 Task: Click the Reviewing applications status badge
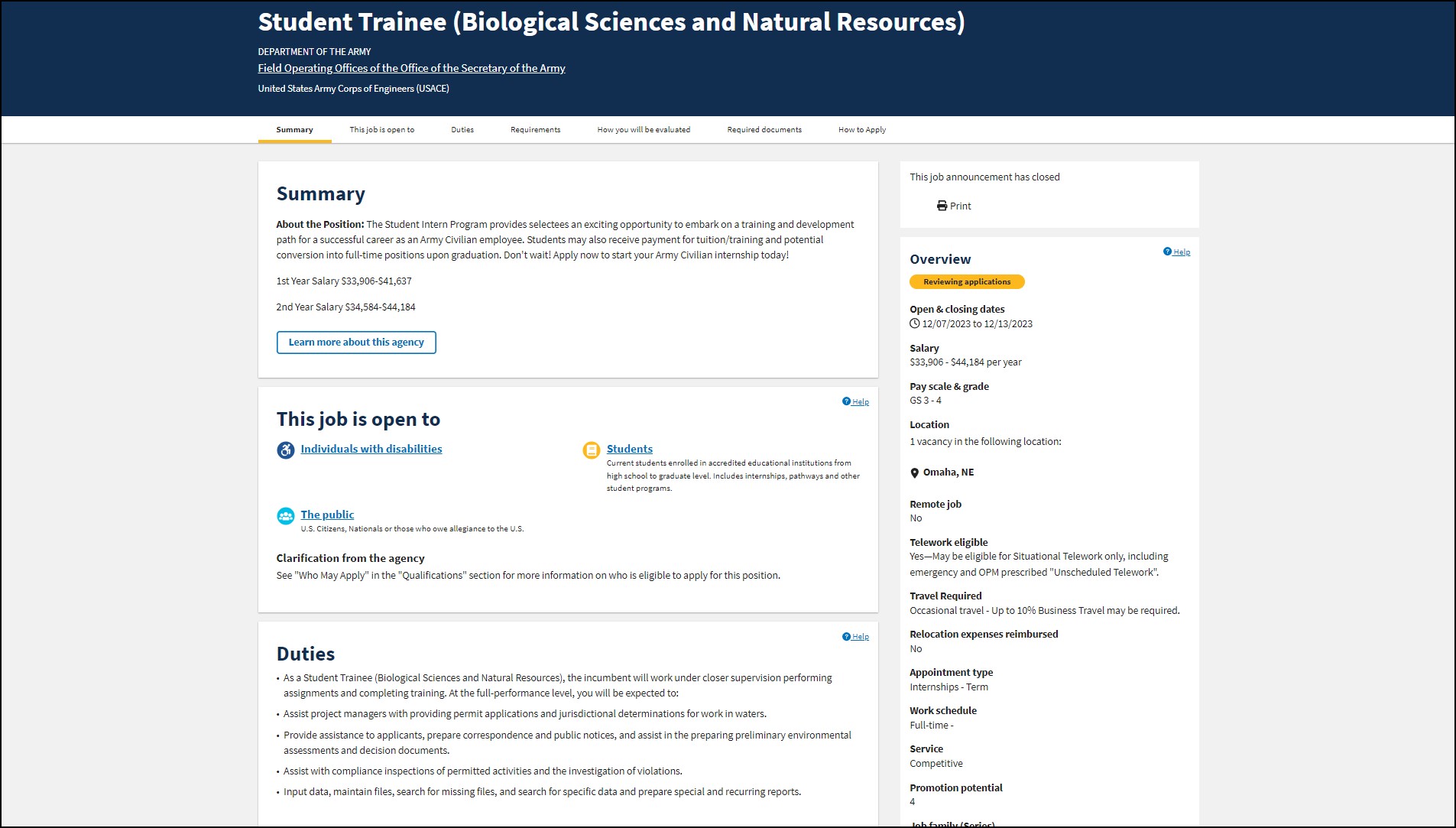click(966, 282)
